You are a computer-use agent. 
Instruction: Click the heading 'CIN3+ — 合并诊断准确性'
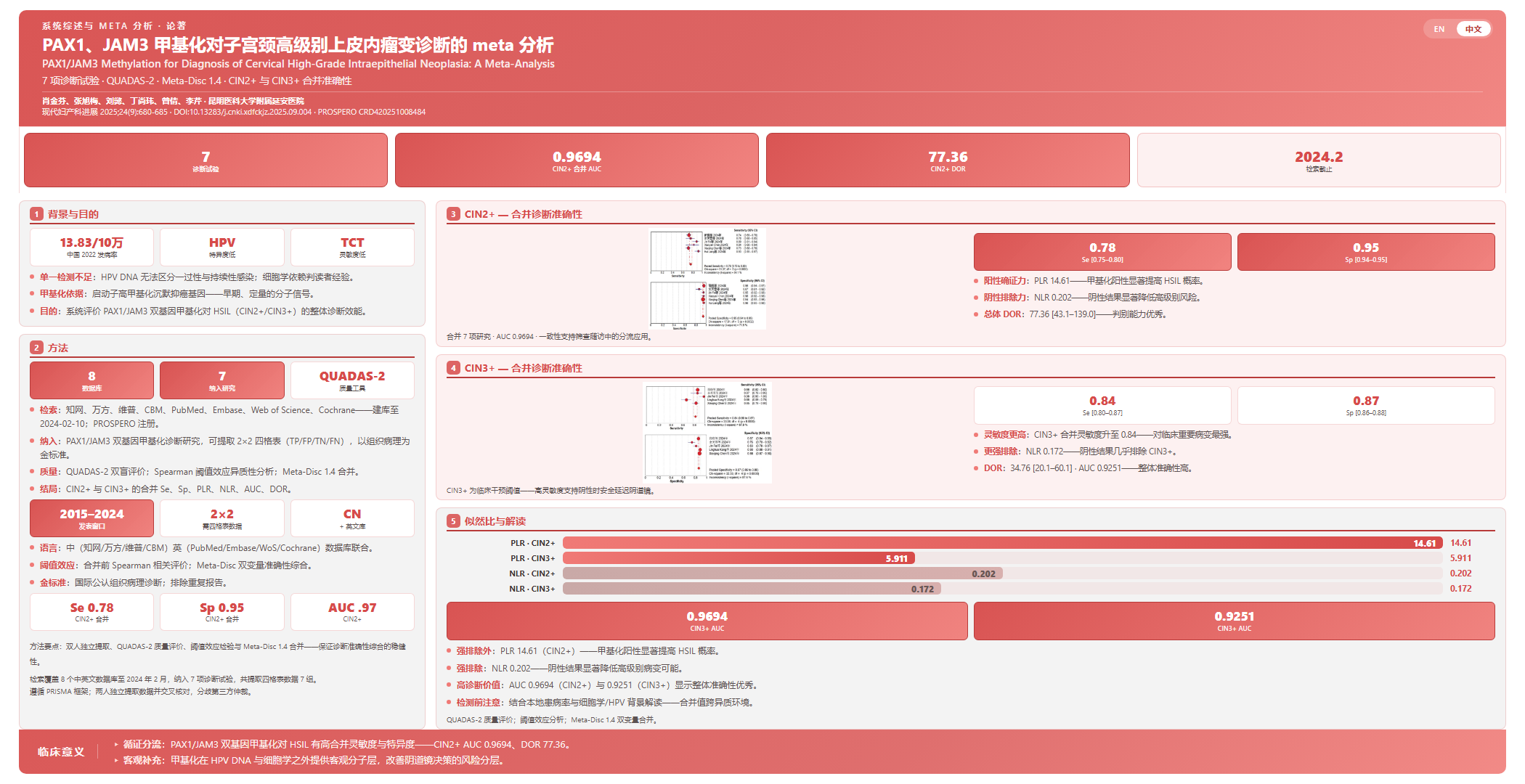(524, 368)
